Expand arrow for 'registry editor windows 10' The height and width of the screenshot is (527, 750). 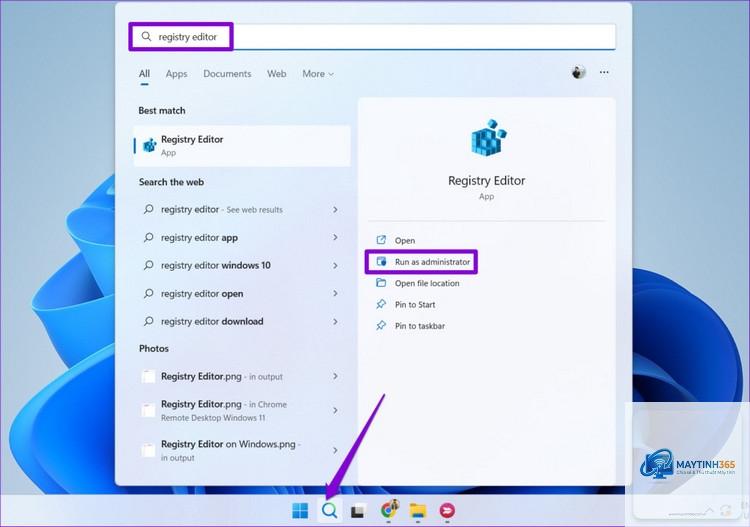tap(335, 265)
